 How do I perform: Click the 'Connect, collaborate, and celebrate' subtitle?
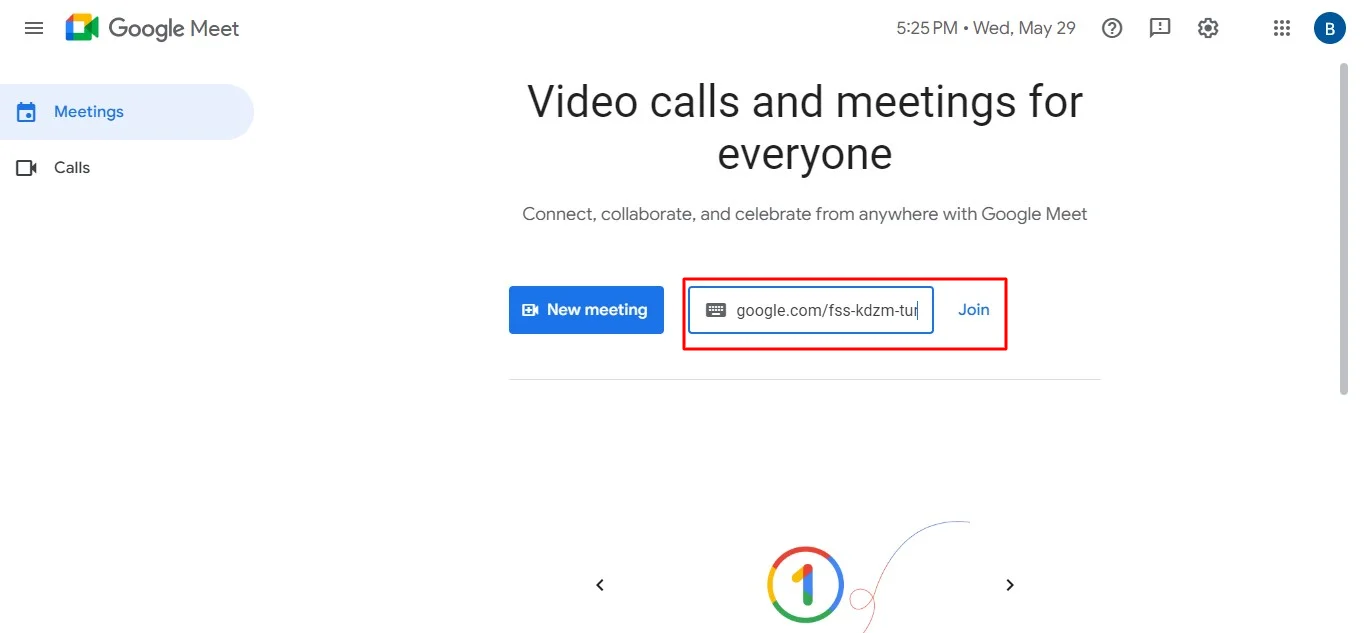click(805, 214)
